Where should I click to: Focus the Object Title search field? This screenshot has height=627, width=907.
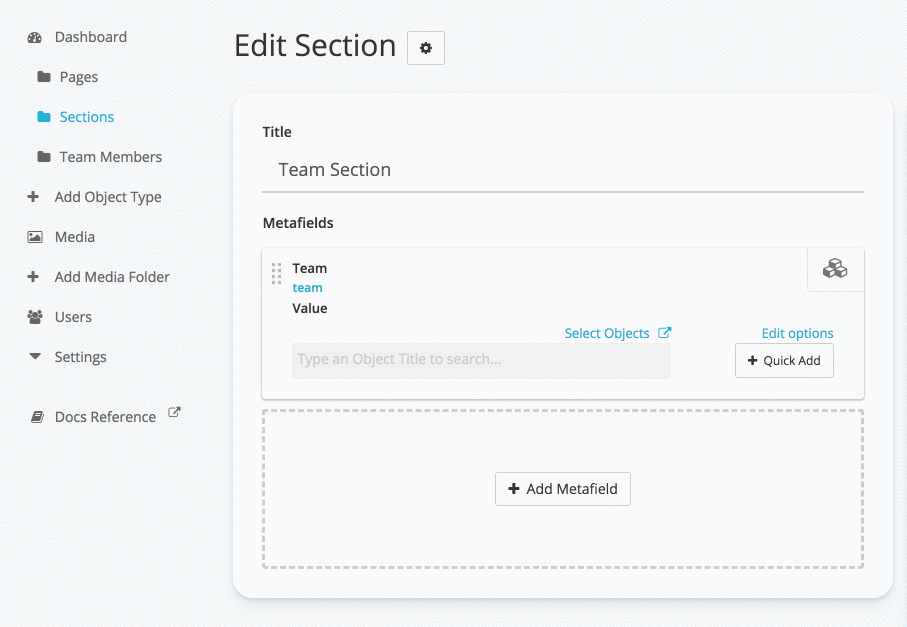point(481,360)
